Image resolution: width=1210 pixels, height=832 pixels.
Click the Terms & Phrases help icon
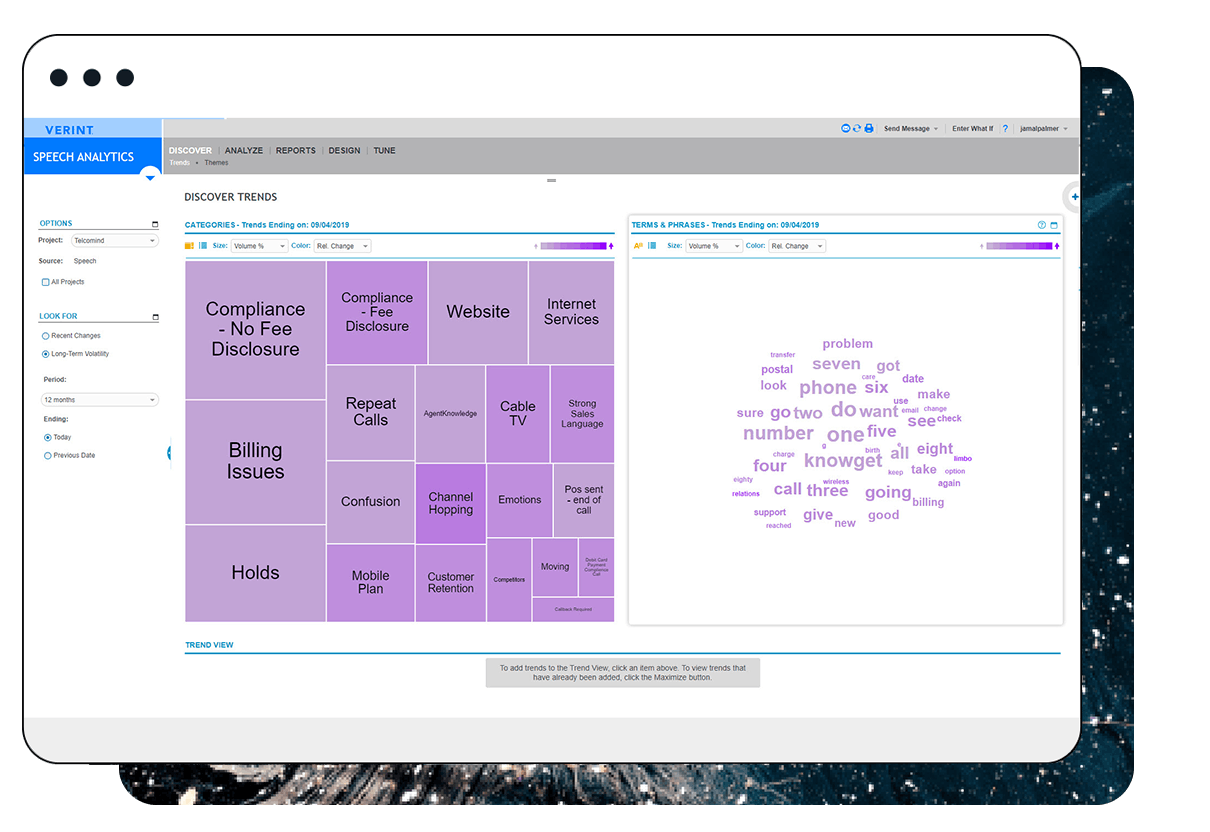tap(1042, 225)
